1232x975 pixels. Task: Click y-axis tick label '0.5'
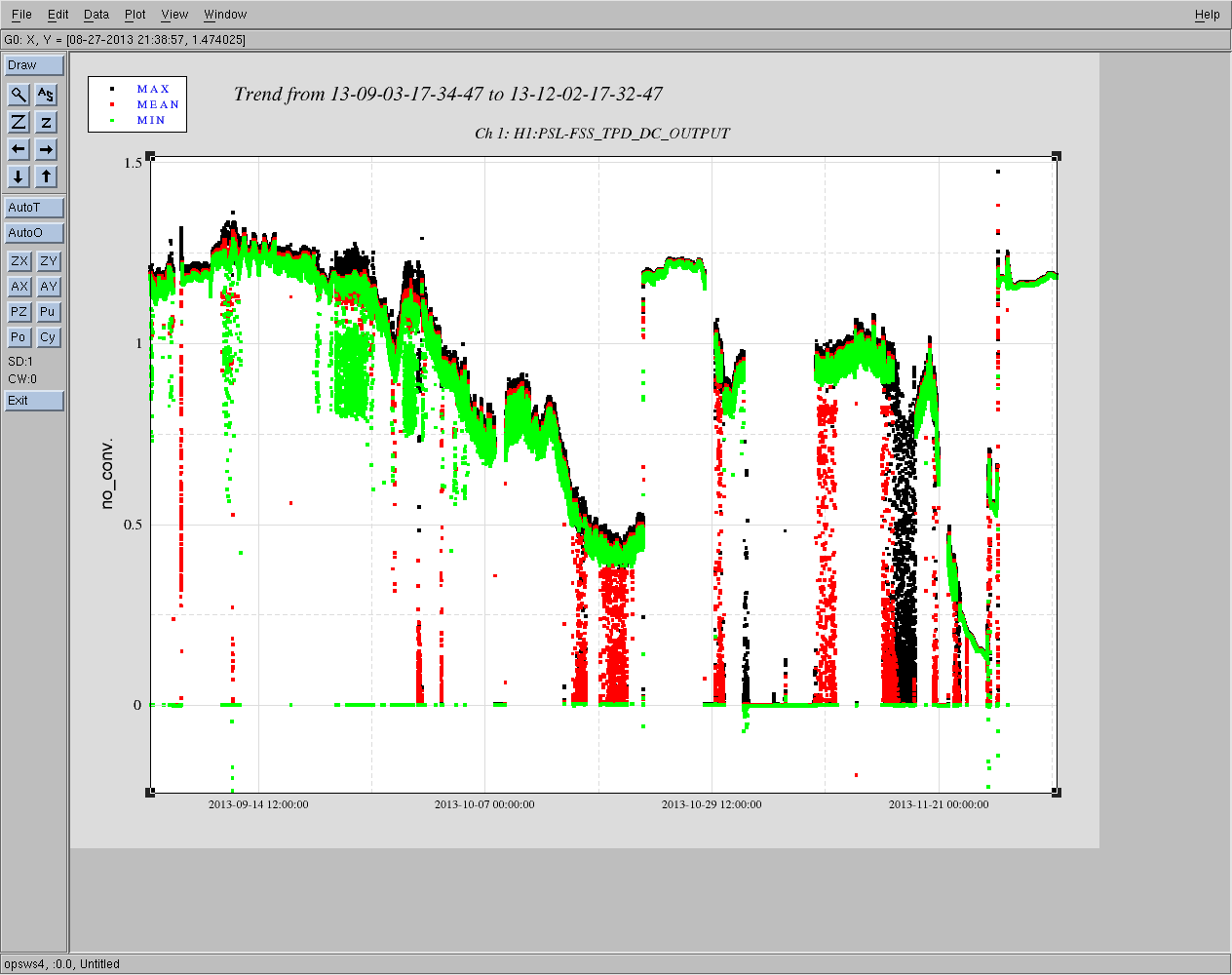click(134, 525)
